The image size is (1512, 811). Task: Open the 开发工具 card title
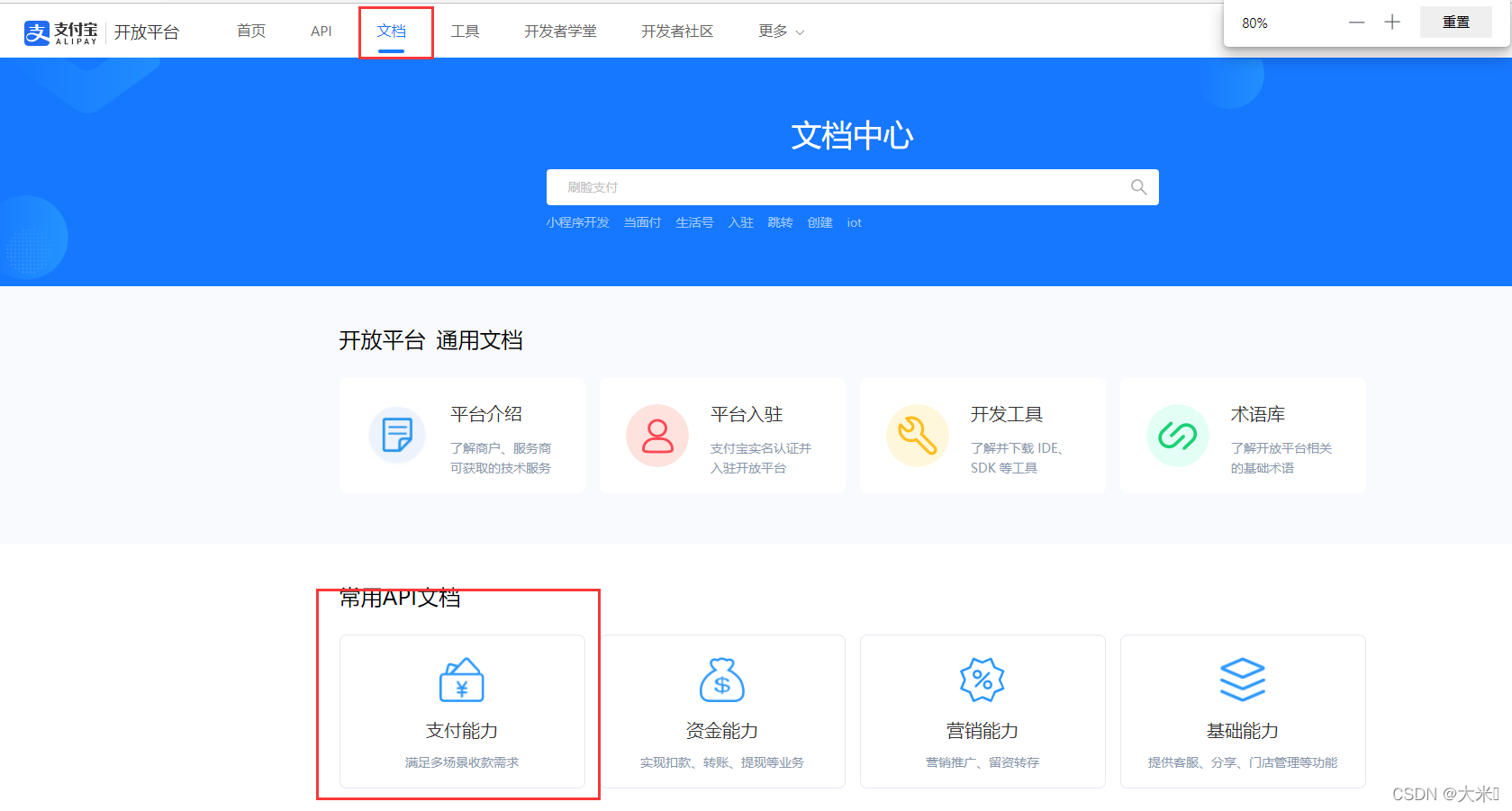click(x=1007, y=414)
